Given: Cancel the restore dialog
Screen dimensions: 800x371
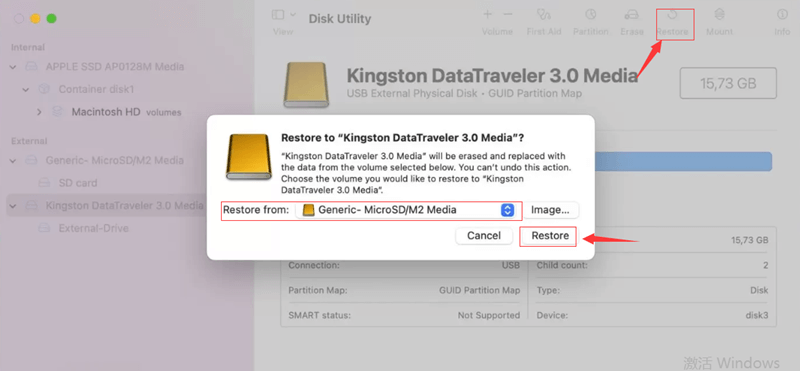Looking at the screenshot, I should (x=484, y=236).
